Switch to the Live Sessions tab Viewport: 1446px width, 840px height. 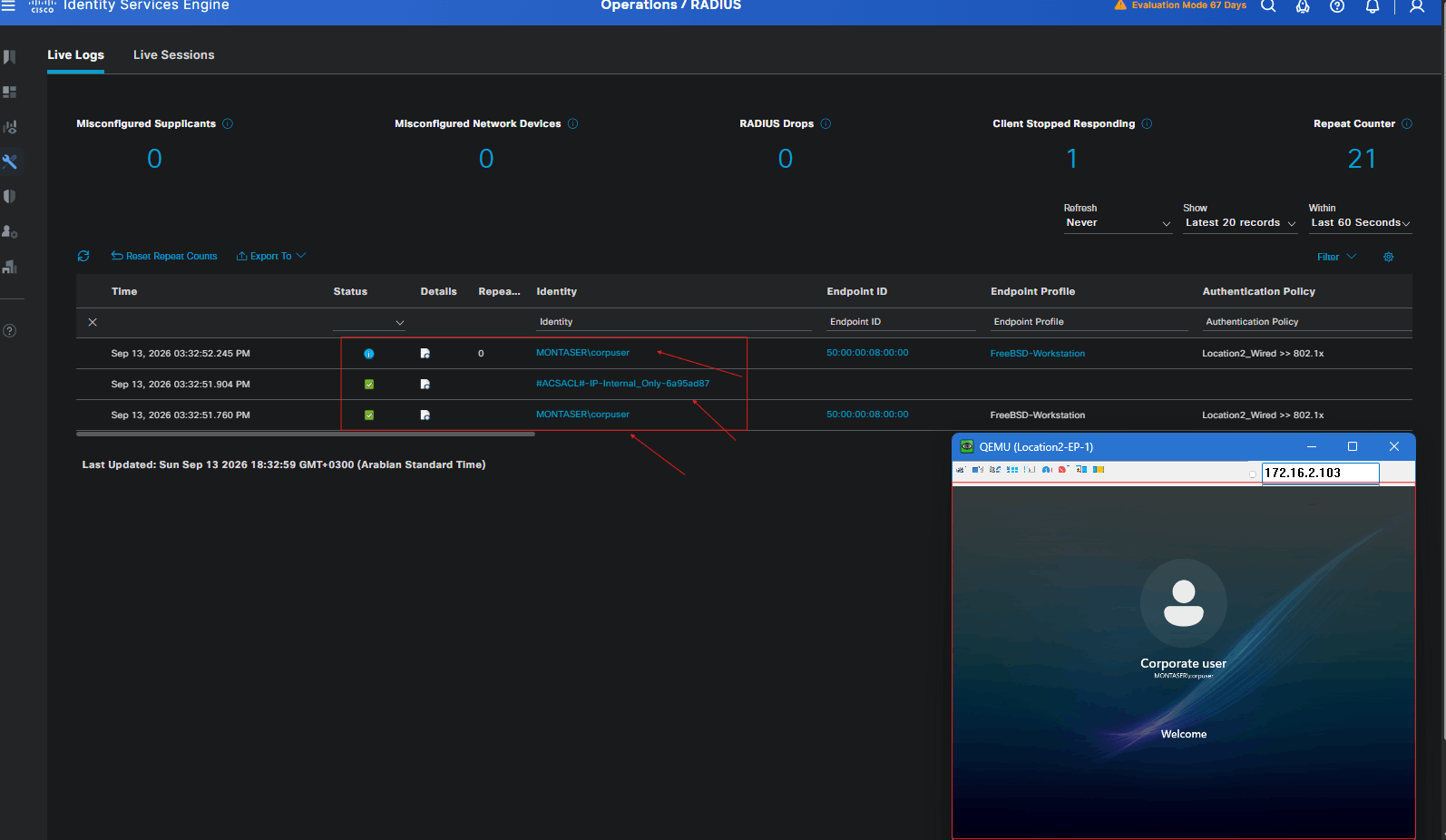pos(174,55)
